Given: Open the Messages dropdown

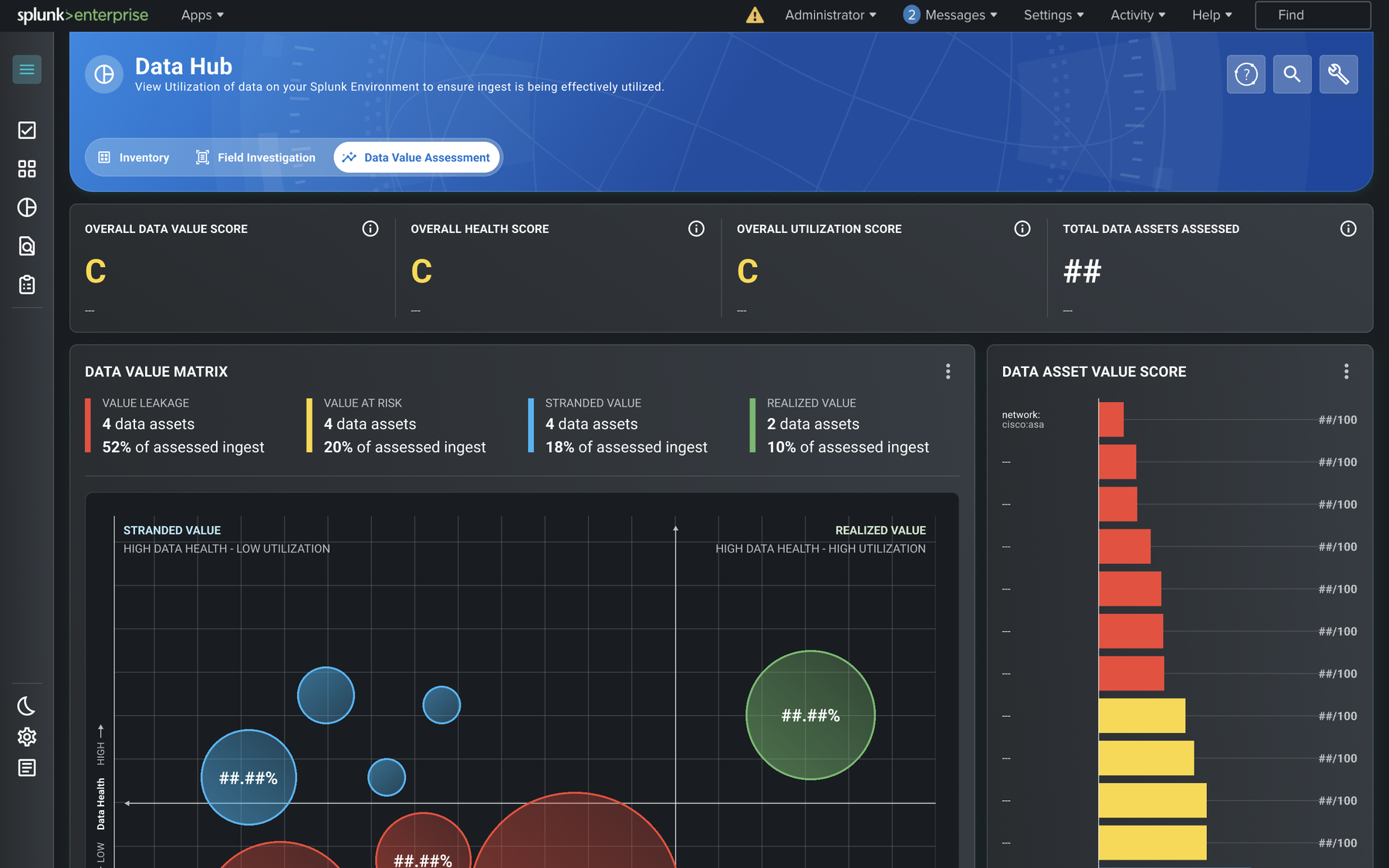Looking at the screenshot, I should (x=950, y=15).
